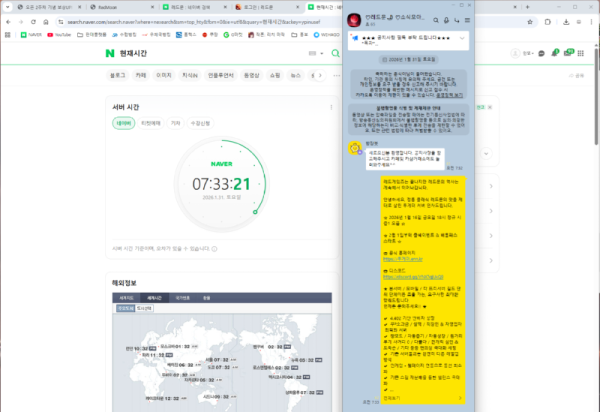Image resolution: width=600 pixels, height=412 pixels.
Task: Click third tab in overseas info bar
Action: coord(182,298)
